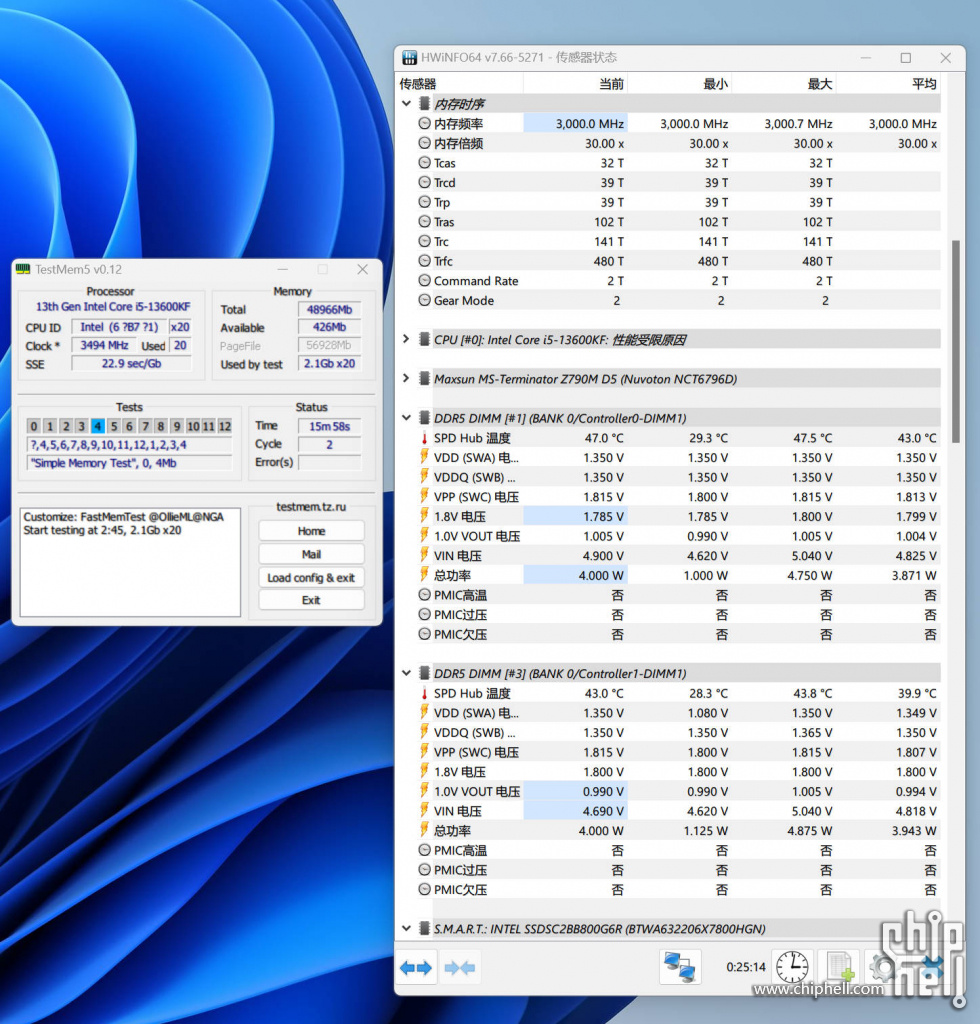This screenshot has height=1024, width=980.
Task: Expand the CPU [#0] 性能受限原因 group
Action: pos(406,340)
